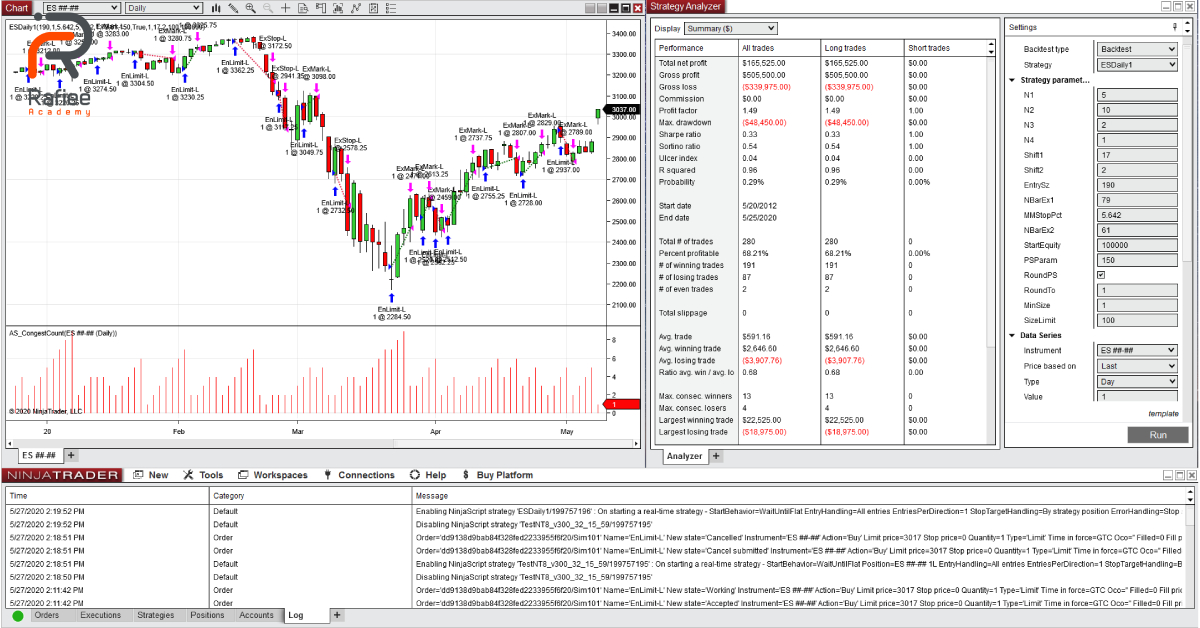Click the SizeLimit input field

point(1137,320)
